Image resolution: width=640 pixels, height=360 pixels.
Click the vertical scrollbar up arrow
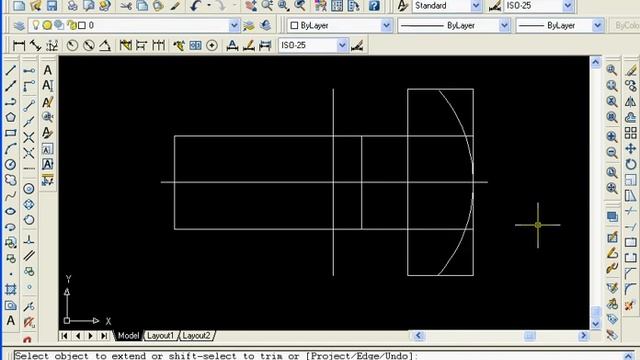596,62
